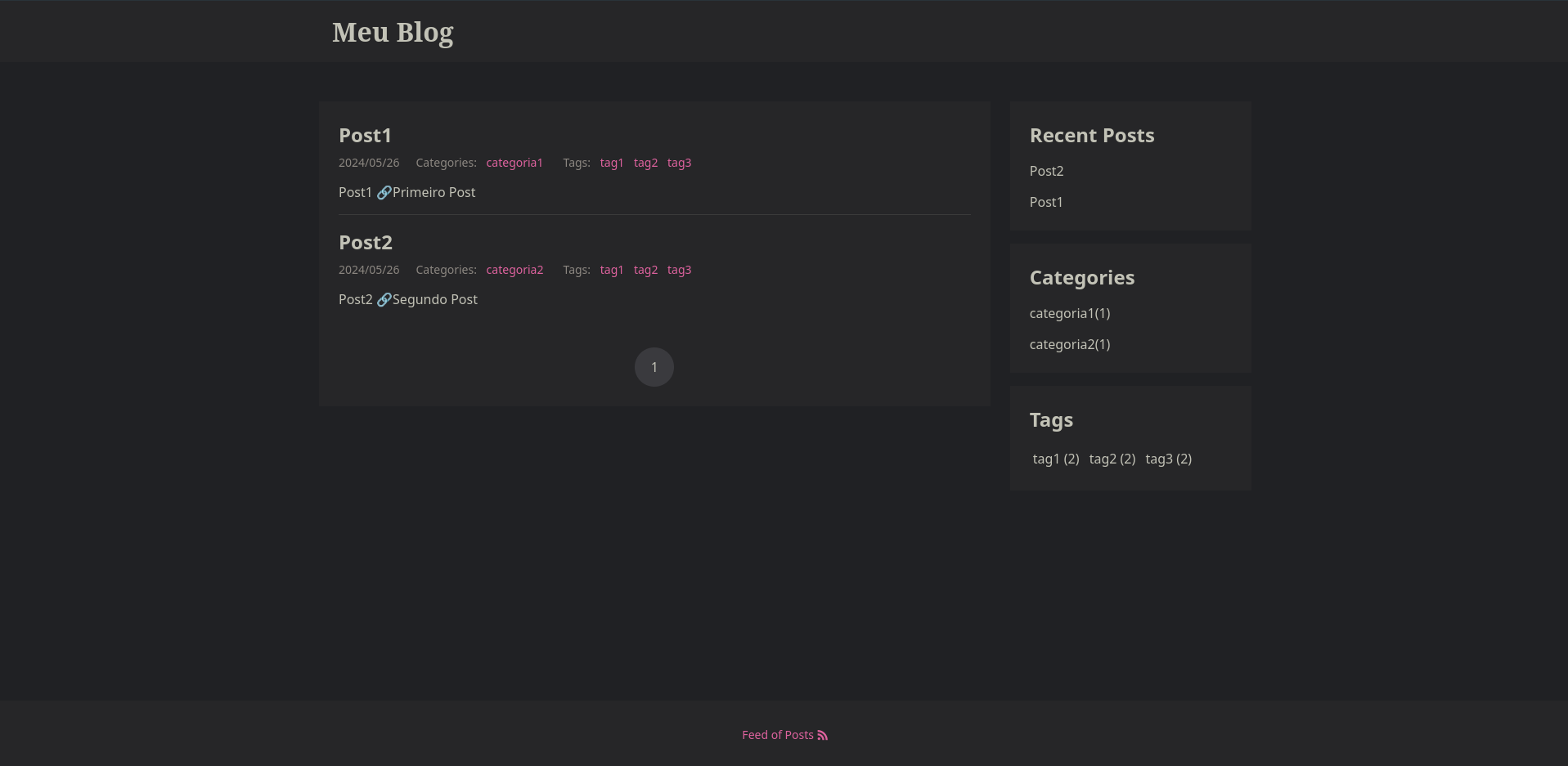Select categoria1 under Post1
1568x766 pixels.
(x=514, y=163)
